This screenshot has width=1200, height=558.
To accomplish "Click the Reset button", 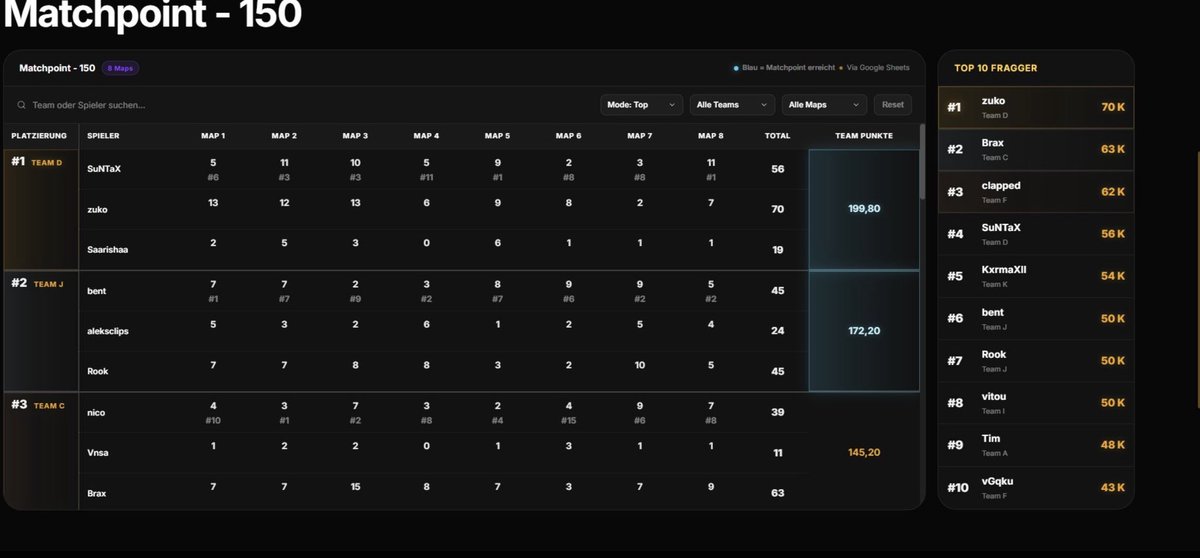I will click(x=893, y=105).
